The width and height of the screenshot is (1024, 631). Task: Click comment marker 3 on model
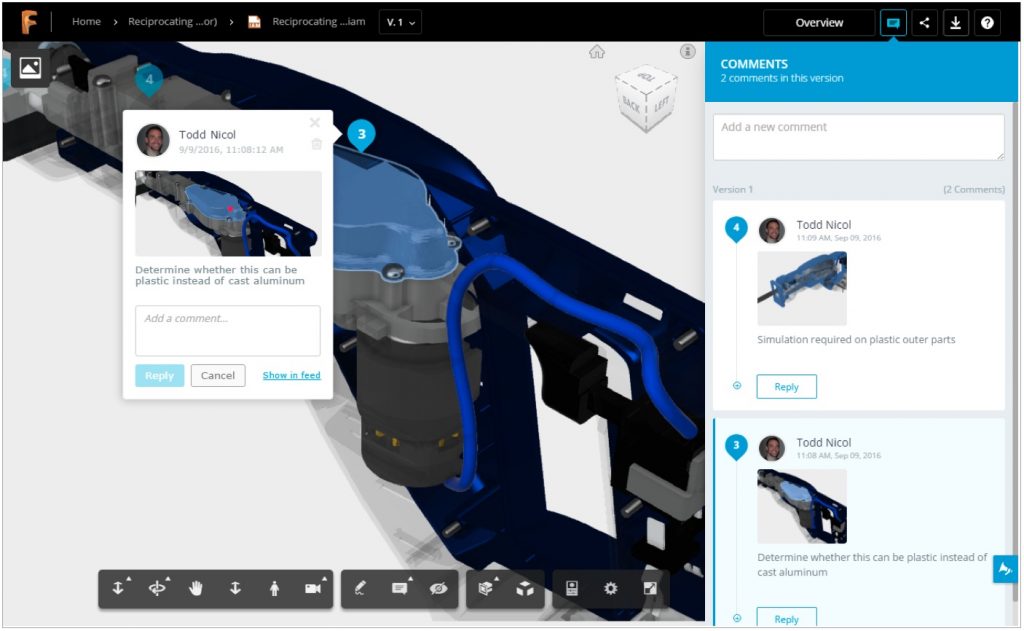coord(361,135)
